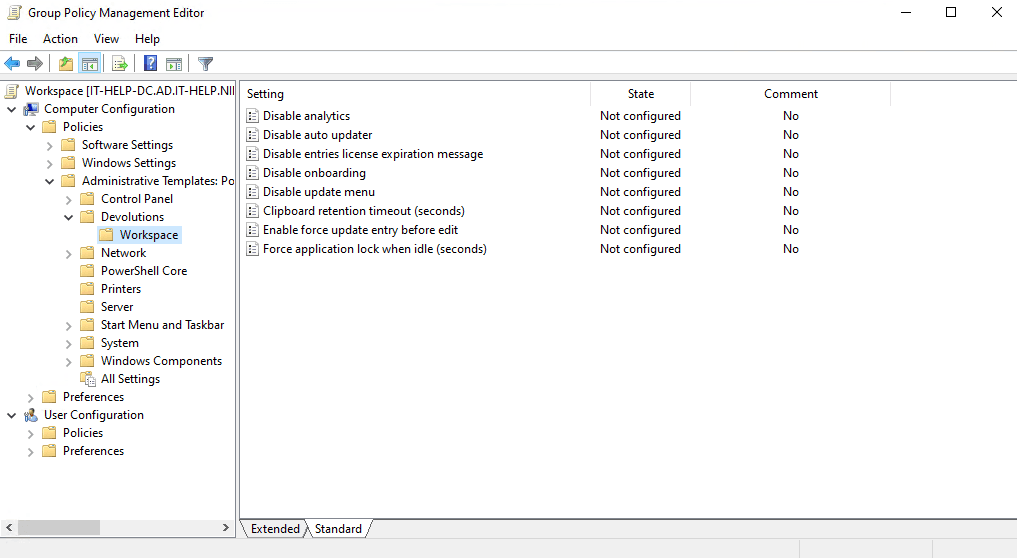This screenshot has height=558, width=1017.
Task: Go up one level with folder icon
Action: 66,64
